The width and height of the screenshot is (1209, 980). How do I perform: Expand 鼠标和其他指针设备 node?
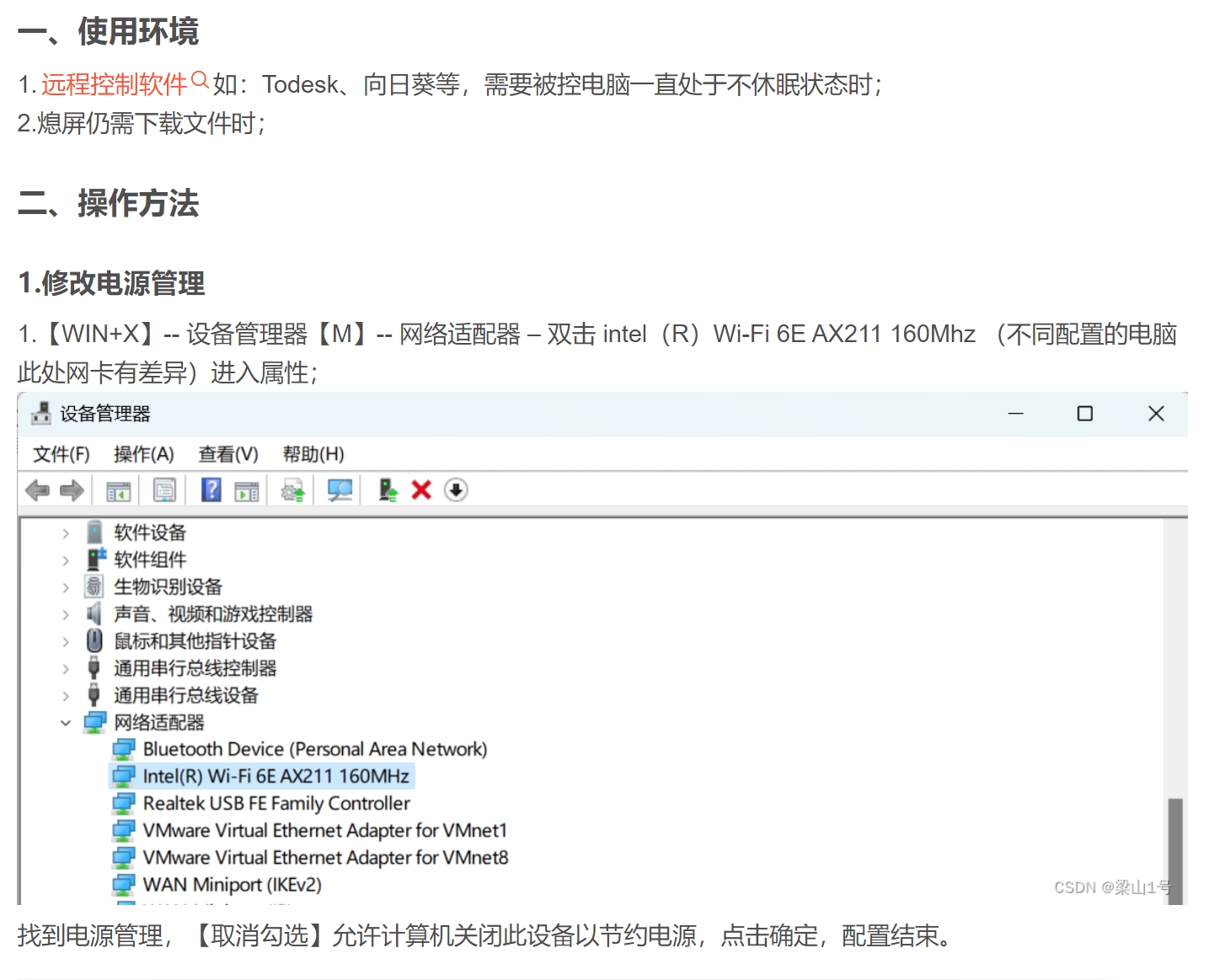point(66,641)
